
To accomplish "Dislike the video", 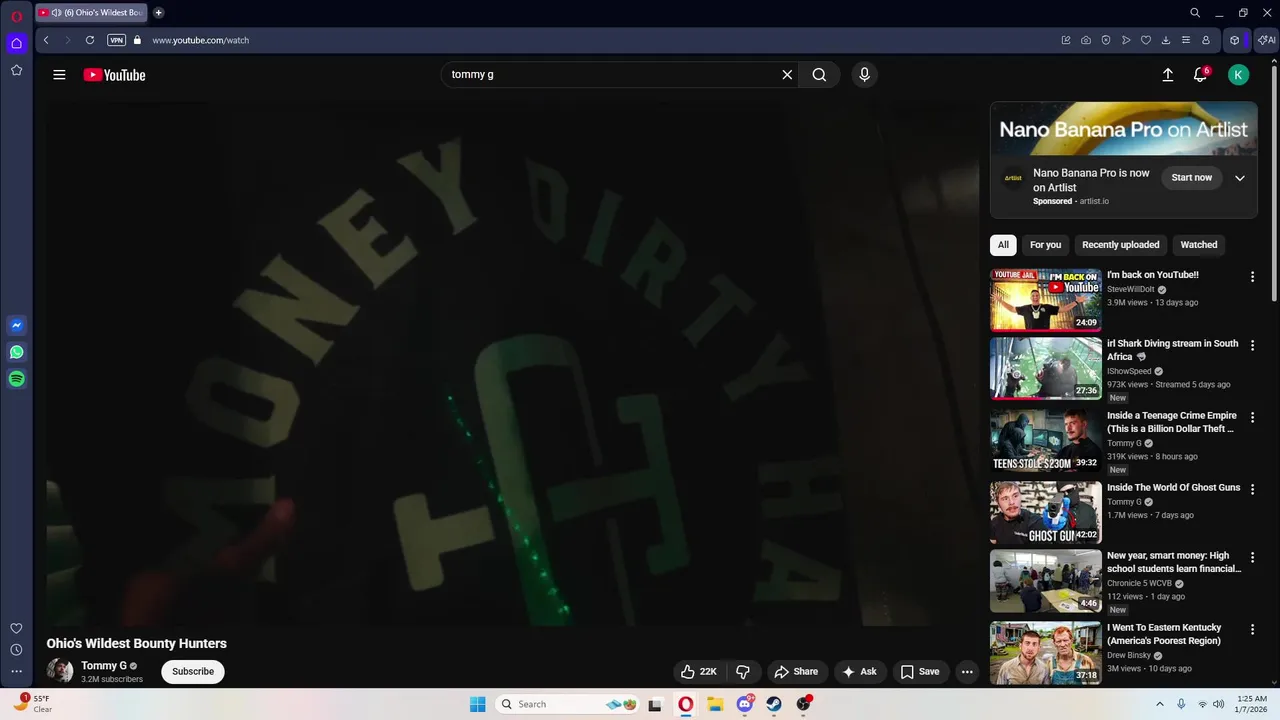I will tap(743, 672).
